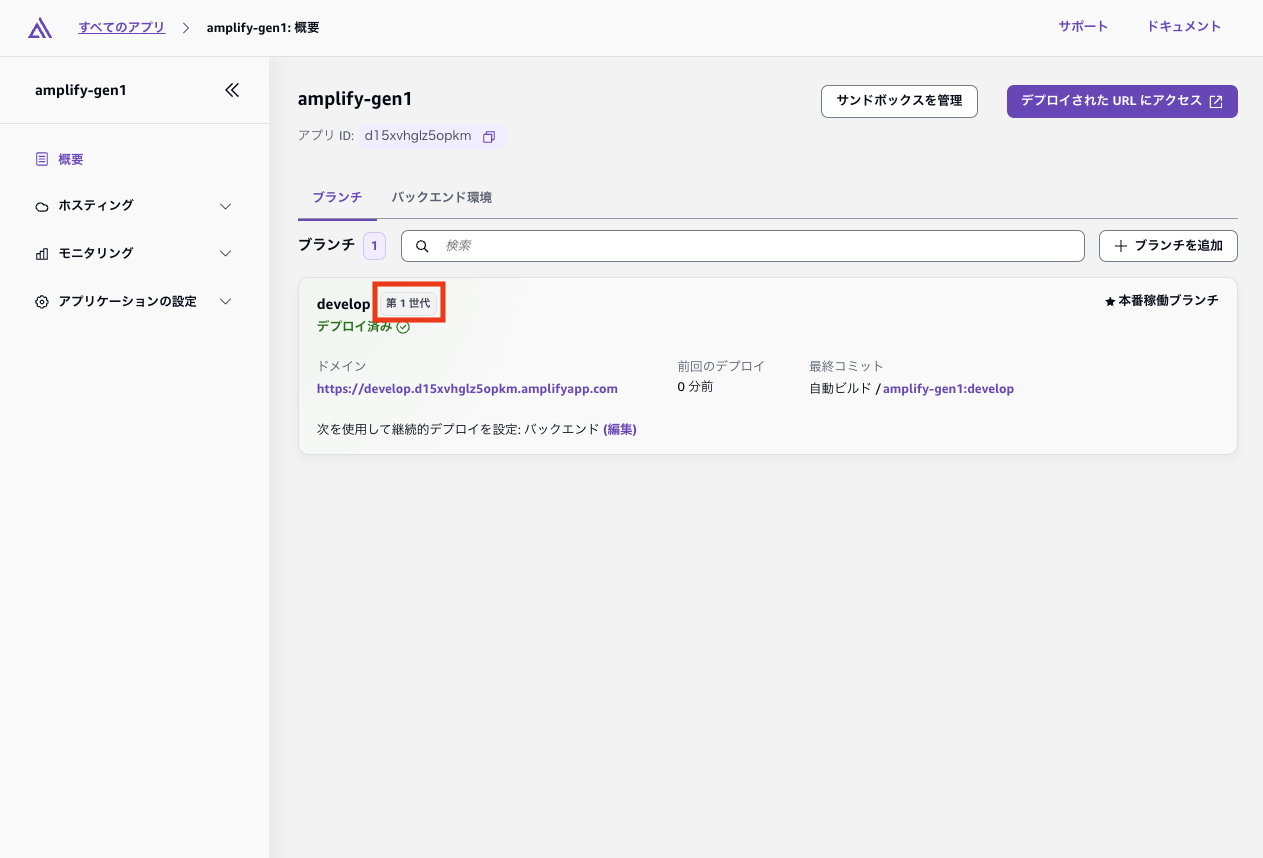Click the ブランチを追加 button
The height and width of the screenshot is (858, 1263).
click(1168, 246)
